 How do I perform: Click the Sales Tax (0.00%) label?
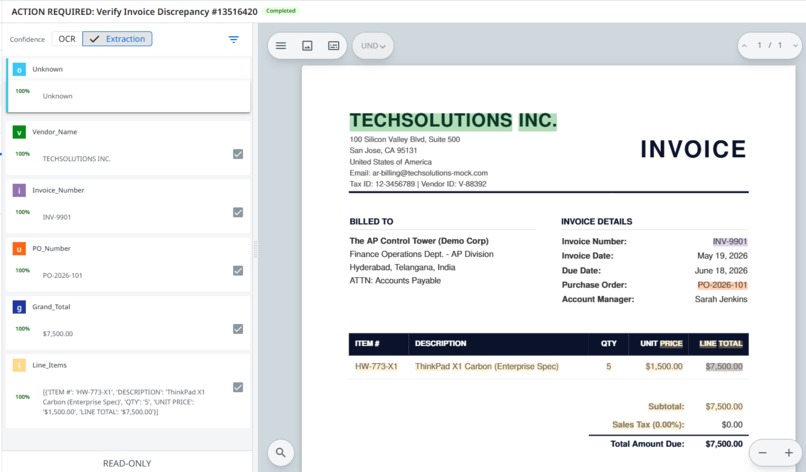point(648,425)
